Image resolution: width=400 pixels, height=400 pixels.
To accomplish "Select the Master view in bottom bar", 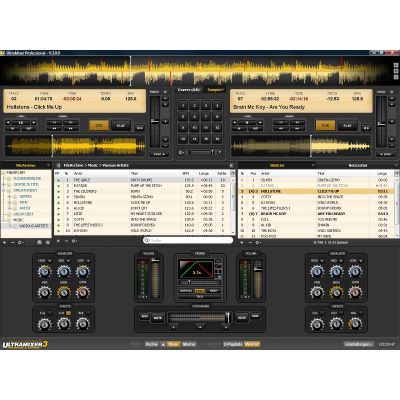I will pyautogui.click(x=189, y=344).
